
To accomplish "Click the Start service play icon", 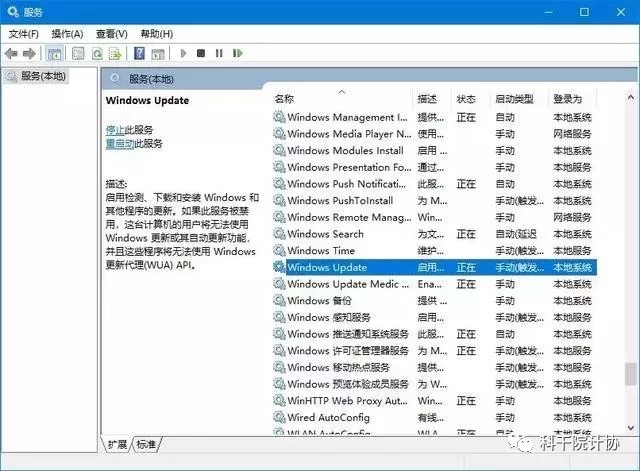I will pyautogui.click(x=183, y=53).
